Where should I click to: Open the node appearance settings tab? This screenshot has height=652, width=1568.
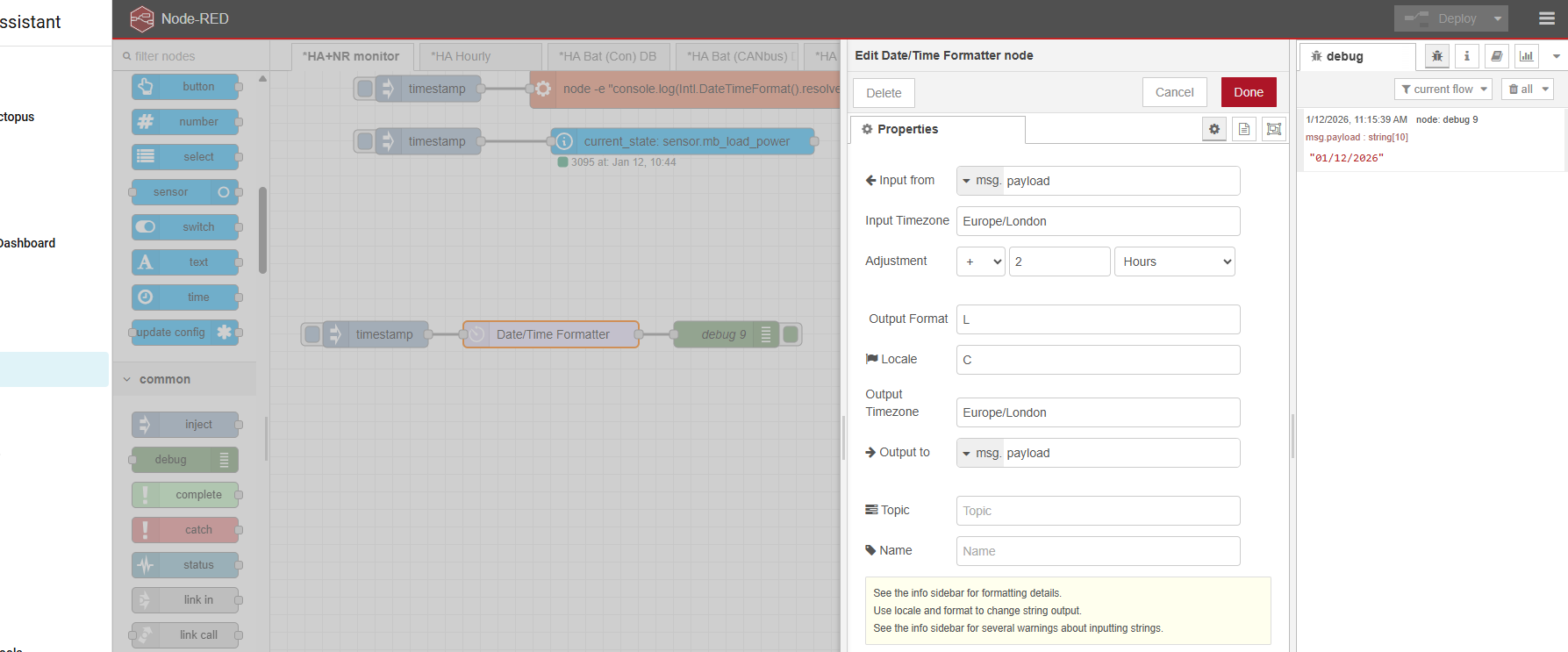[1274, 129]
